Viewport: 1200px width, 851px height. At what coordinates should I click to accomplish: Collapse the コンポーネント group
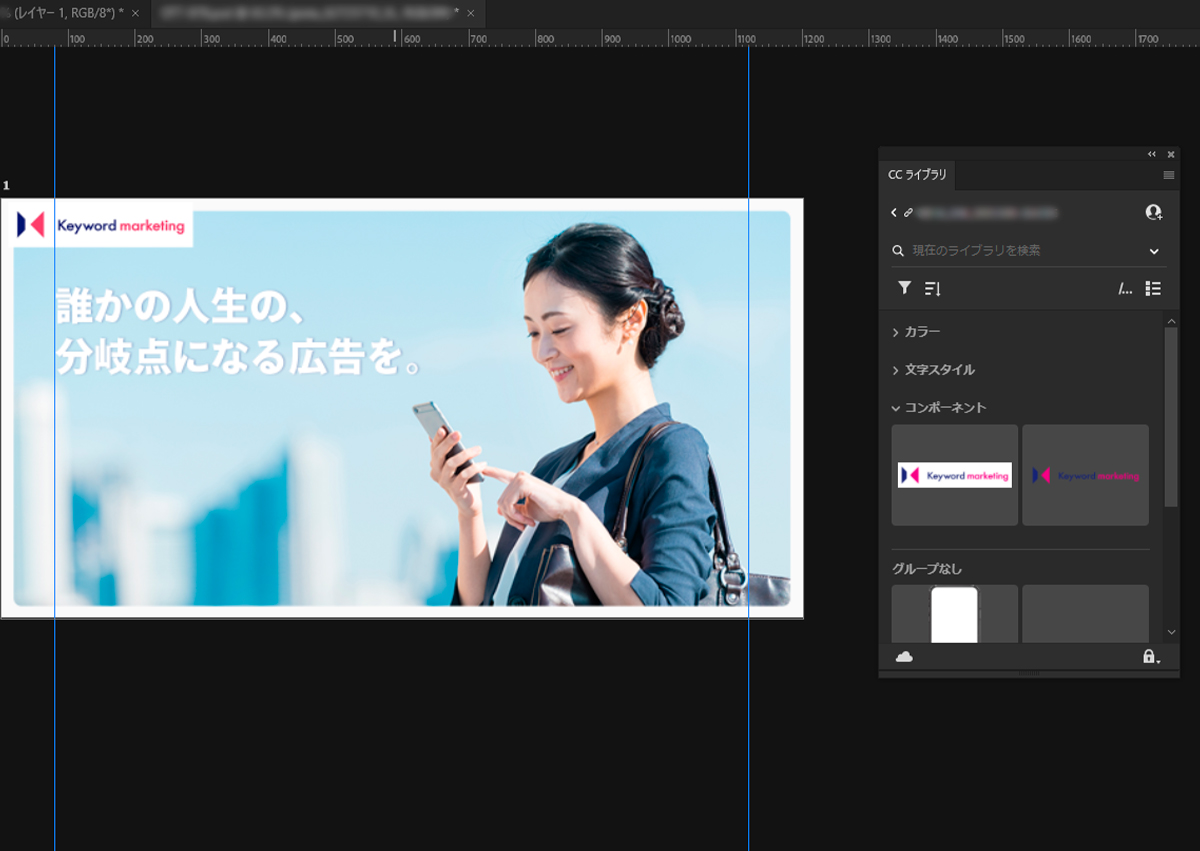coord(939,407)
